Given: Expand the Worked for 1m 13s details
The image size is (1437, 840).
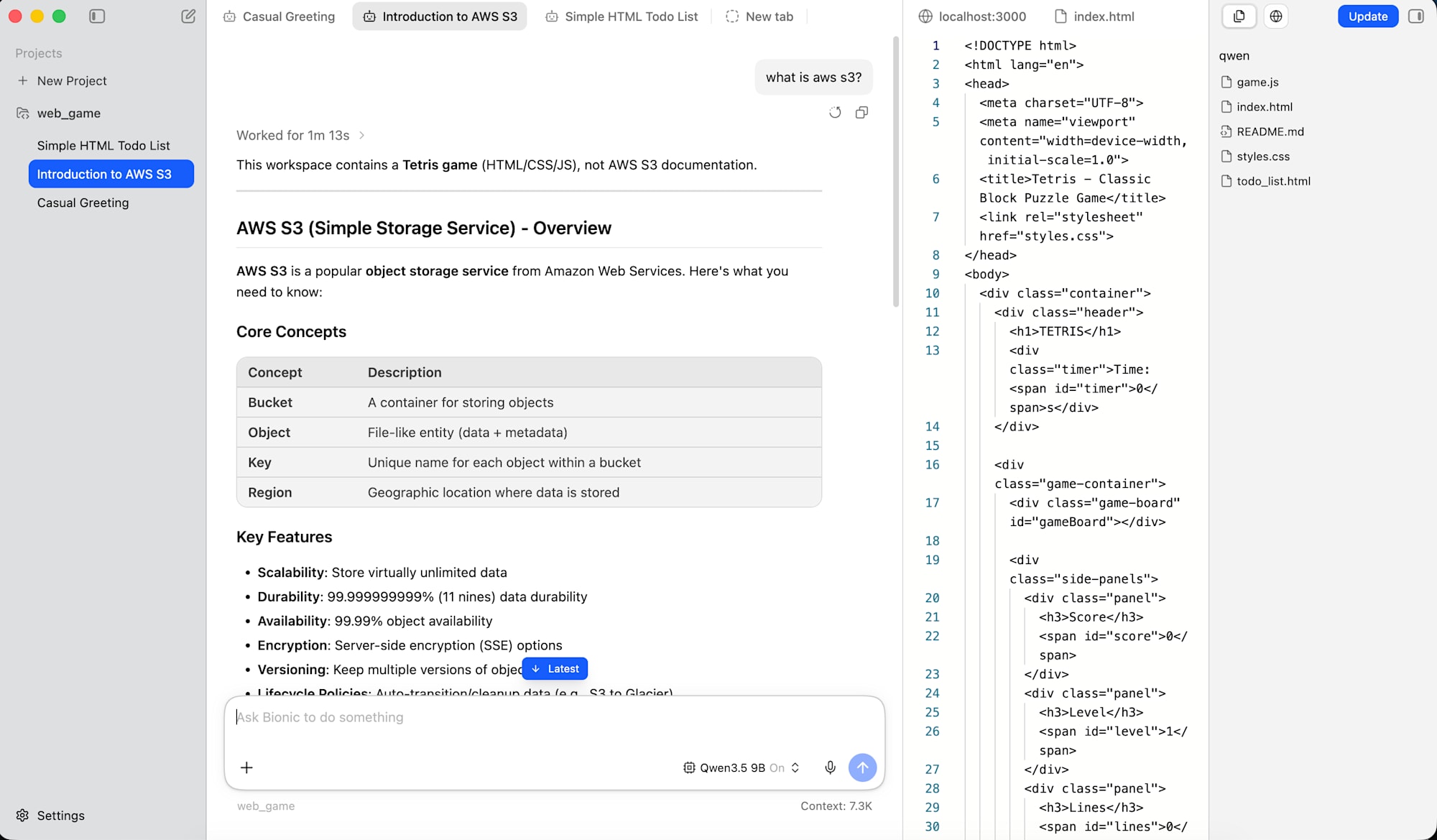Looking at the screenshot, I should pos(300,135).
